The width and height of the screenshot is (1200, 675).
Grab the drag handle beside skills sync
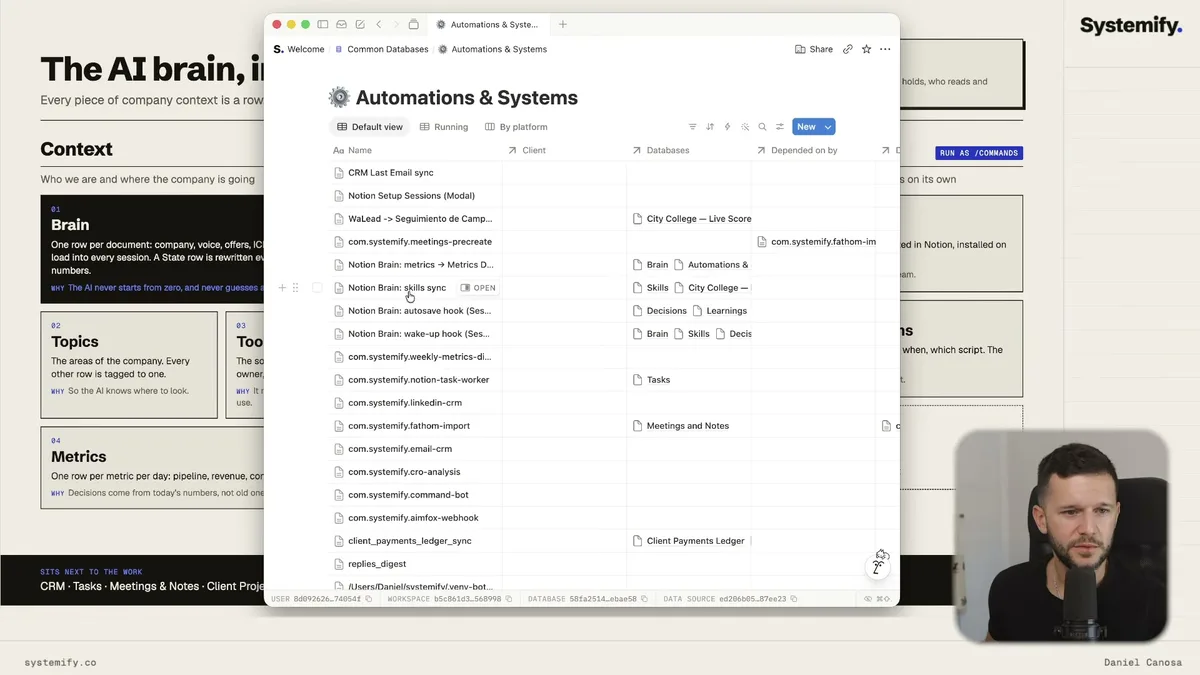295,288
